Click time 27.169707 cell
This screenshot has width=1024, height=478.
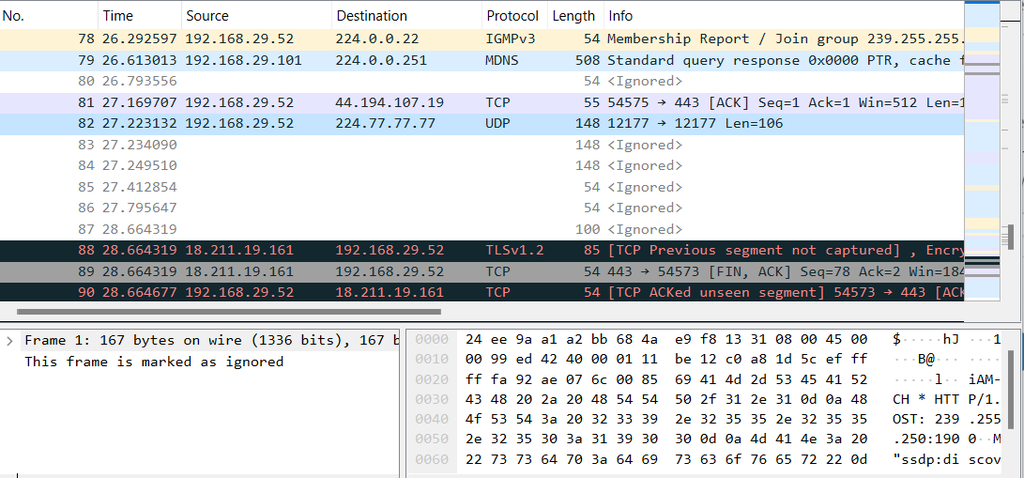(139, 103)
